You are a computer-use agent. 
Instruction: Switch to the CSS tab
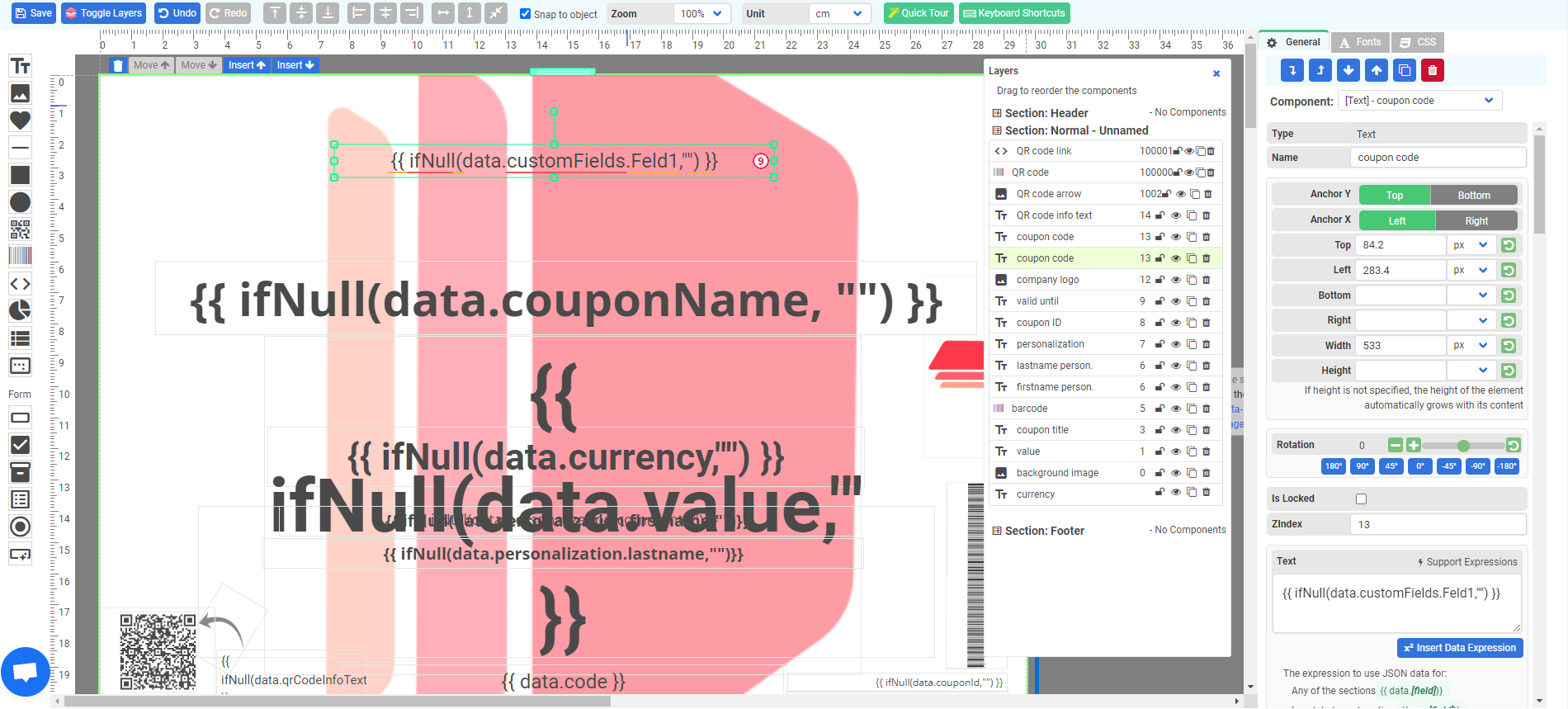(1419, 42)
